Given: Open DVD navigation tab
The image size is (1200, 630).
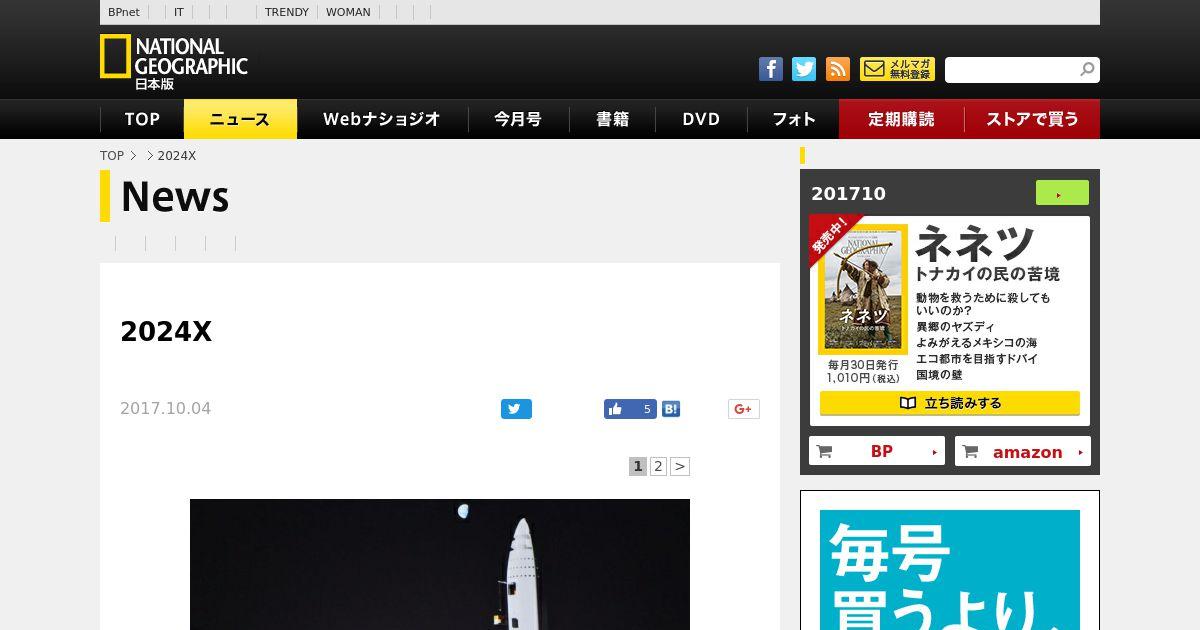Looking at the screenshot, I should (x=701, y=119).
